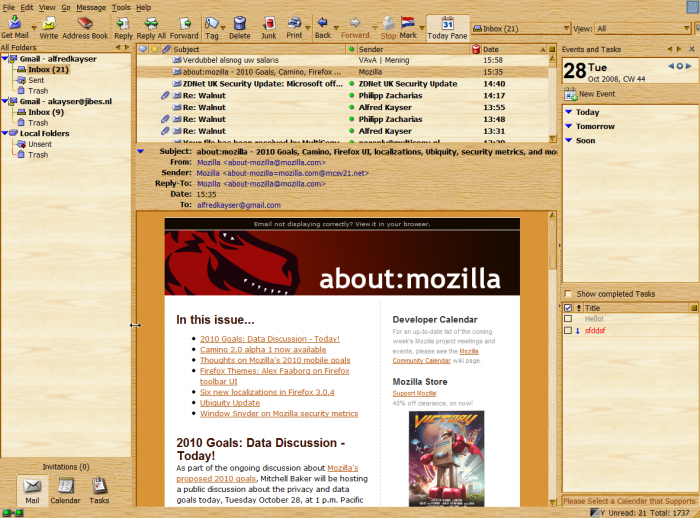Mark the message as Junk
The height and width of the screenshot is (518, 700).
268,28
